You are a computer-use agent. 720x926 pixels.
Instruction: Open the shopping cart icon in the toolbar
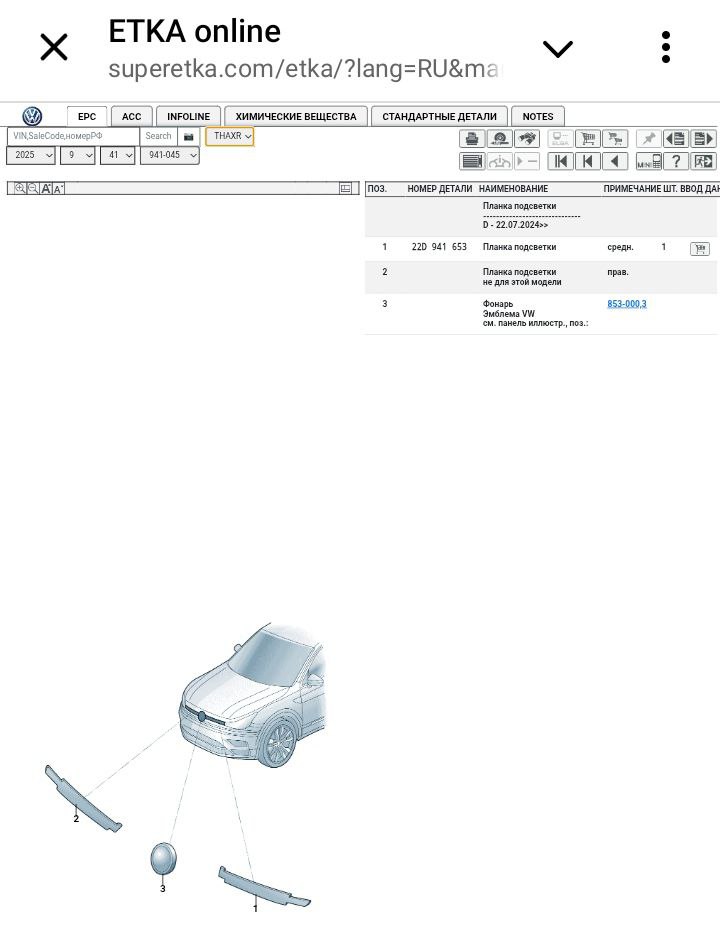pyautogui.click(x=587, y=139)
